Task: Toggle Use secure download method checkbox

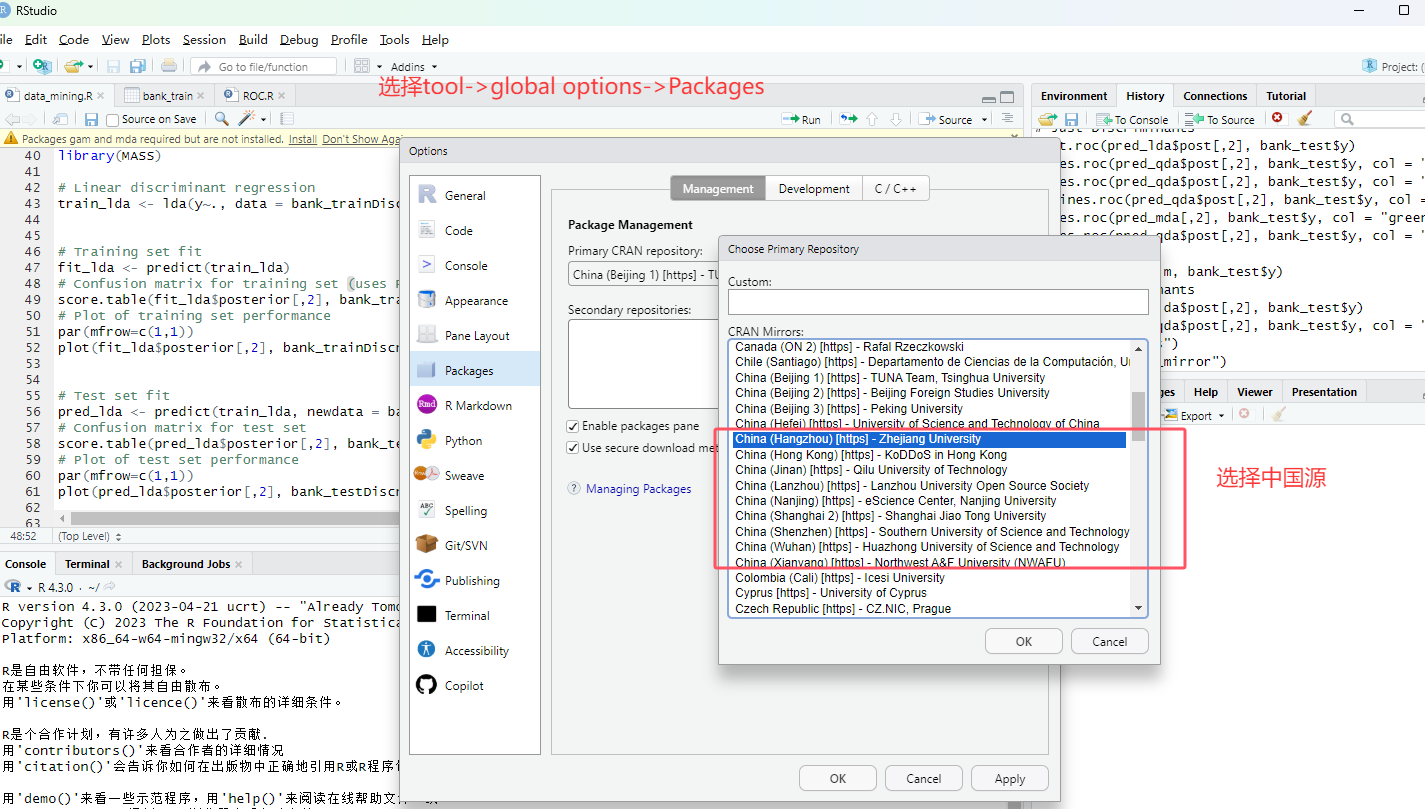Action: [574, 448]
